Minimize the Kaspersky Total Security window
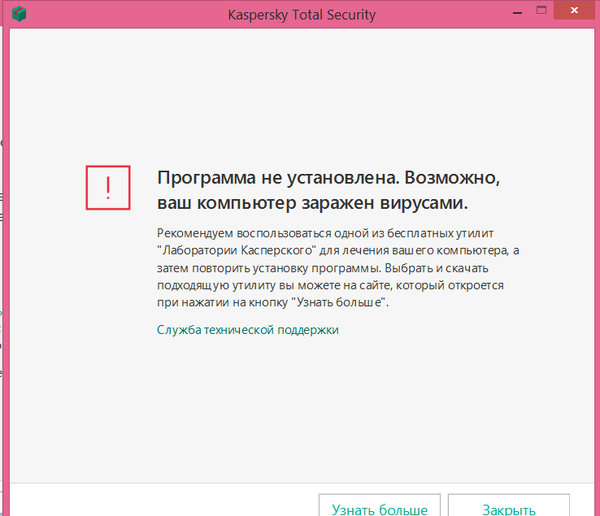Screen dimensions: 600x516 click(x=517, y=13)
